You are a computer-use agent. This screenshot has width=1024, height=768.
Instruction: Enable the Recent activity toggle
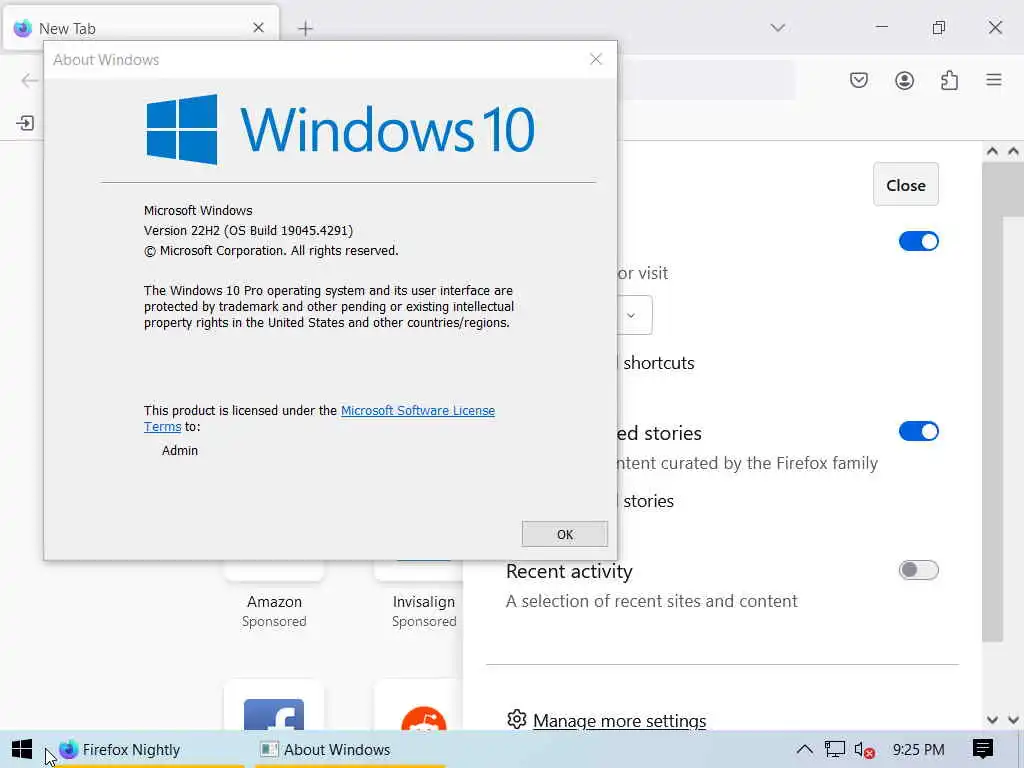[x=919, y=570]
